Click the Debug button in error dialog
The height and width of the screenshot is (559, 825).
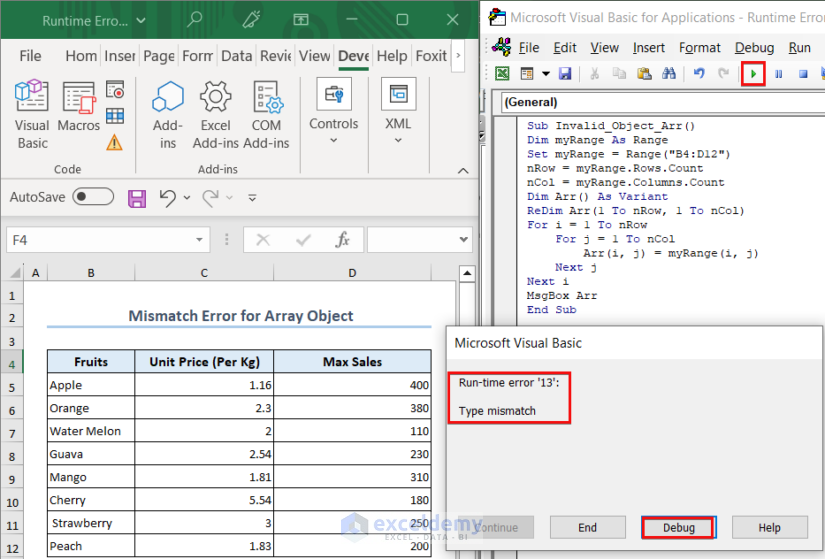tap(679, 527)
